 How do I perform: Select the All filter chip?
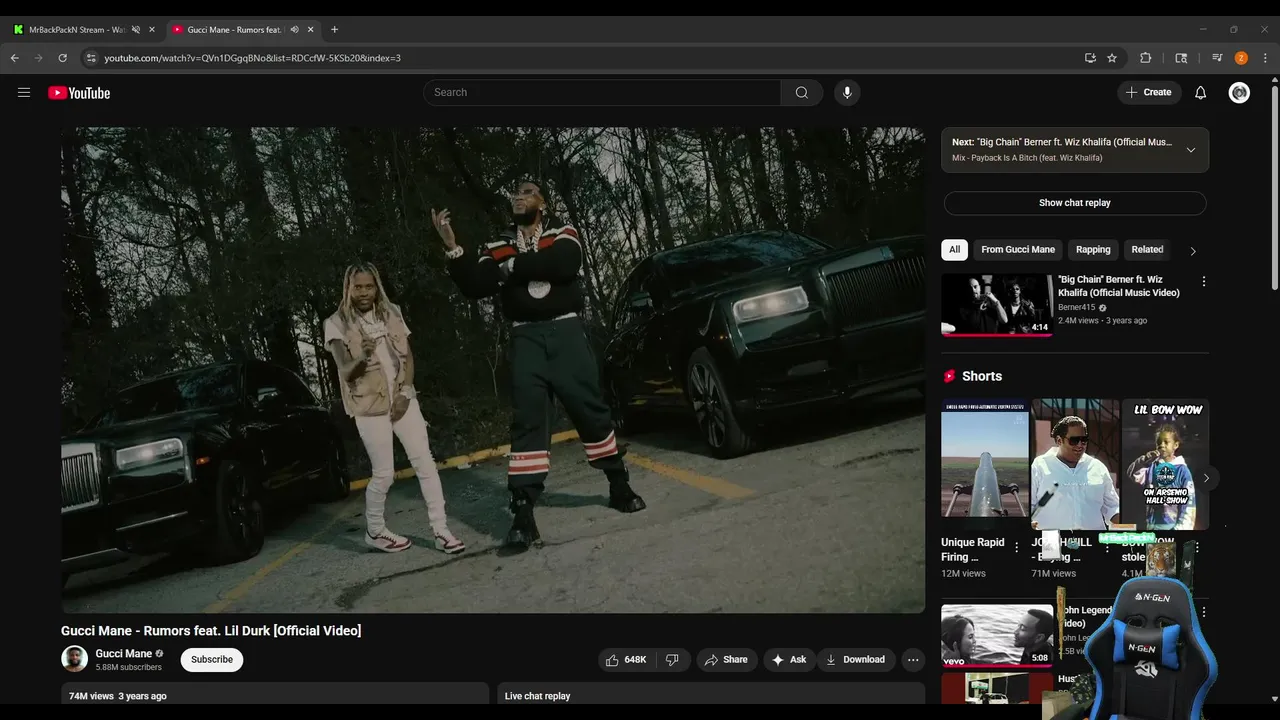click(x=955, y=250)
